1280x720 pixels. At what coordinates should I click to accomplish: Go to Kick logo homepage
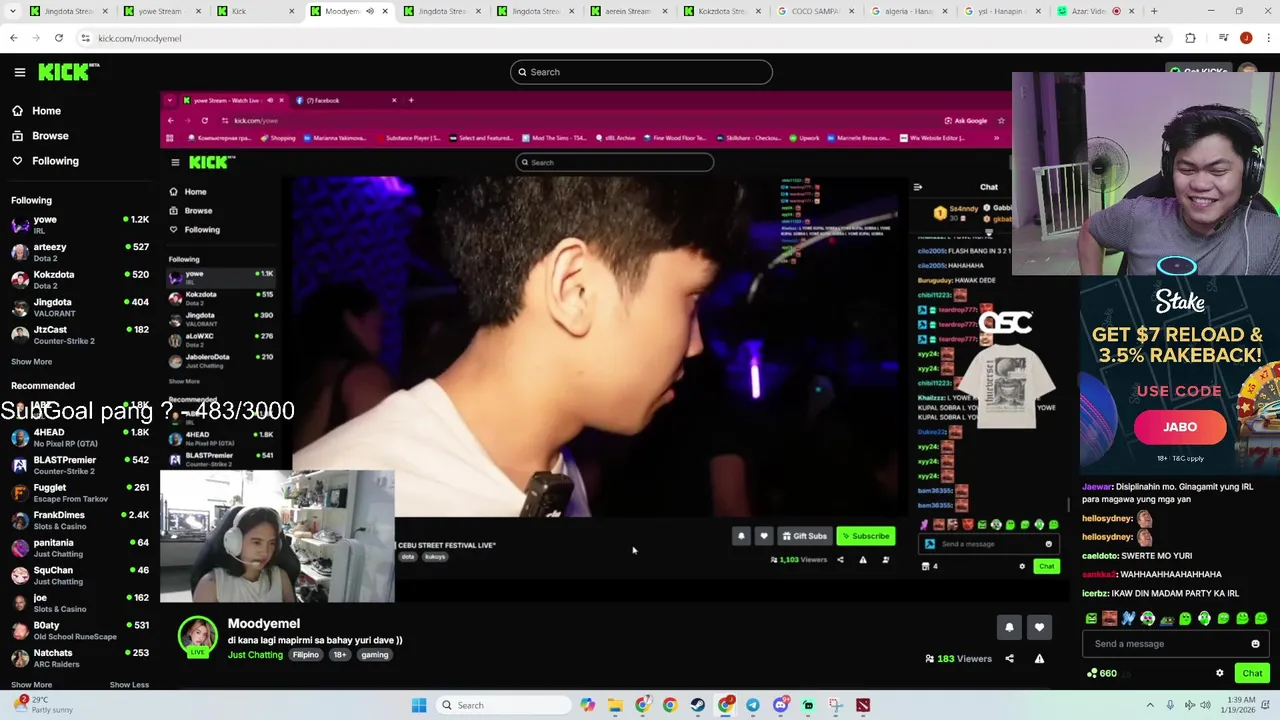click(69, 72)
